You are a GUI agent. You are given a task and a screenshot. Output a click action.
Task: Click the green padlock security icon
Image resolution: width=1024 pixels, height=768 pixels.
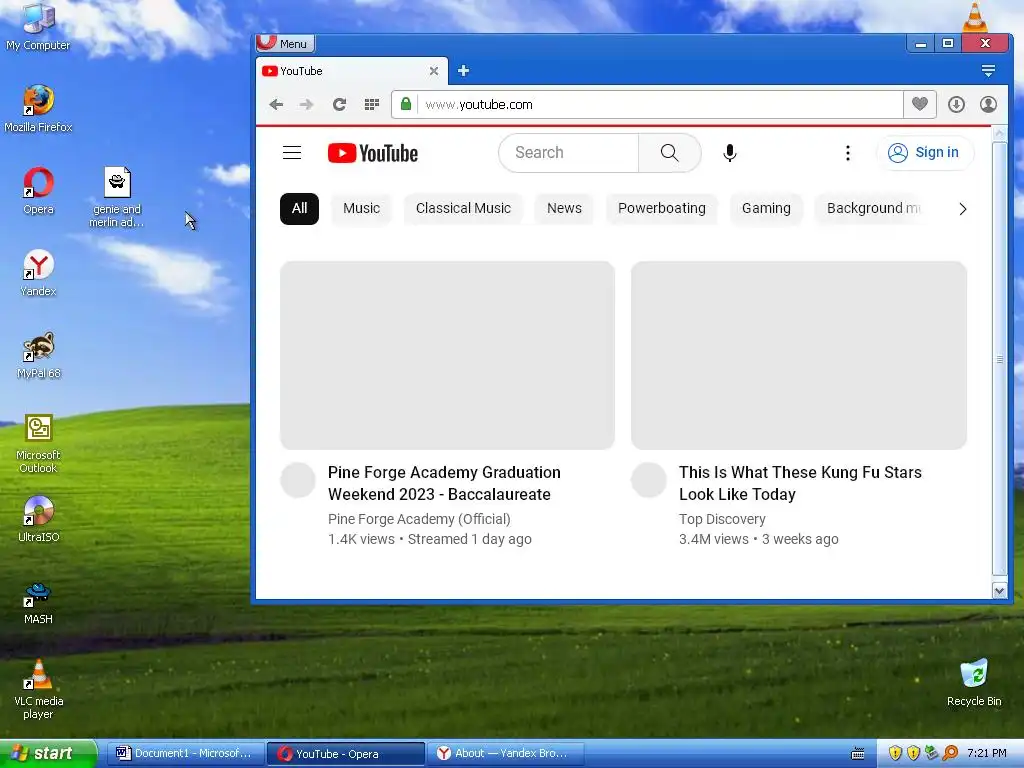coord(406,104)
